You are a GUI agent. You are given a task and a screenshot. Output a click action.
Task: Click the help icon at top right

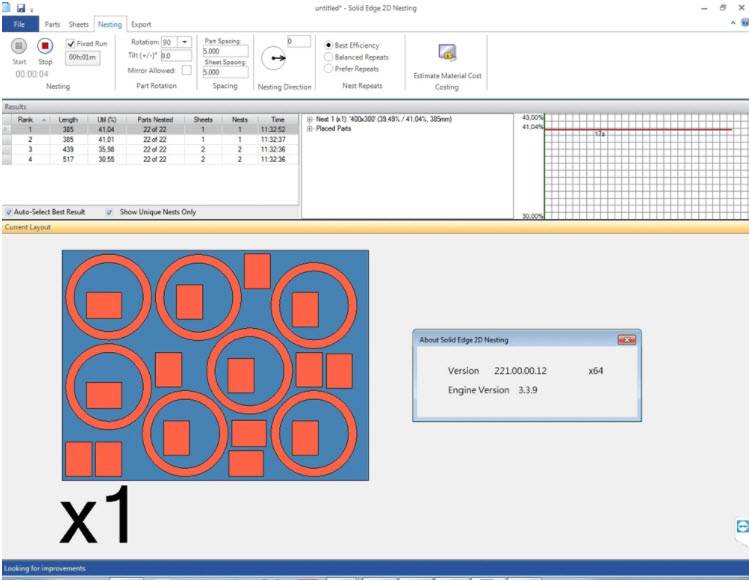coord(743,23)
